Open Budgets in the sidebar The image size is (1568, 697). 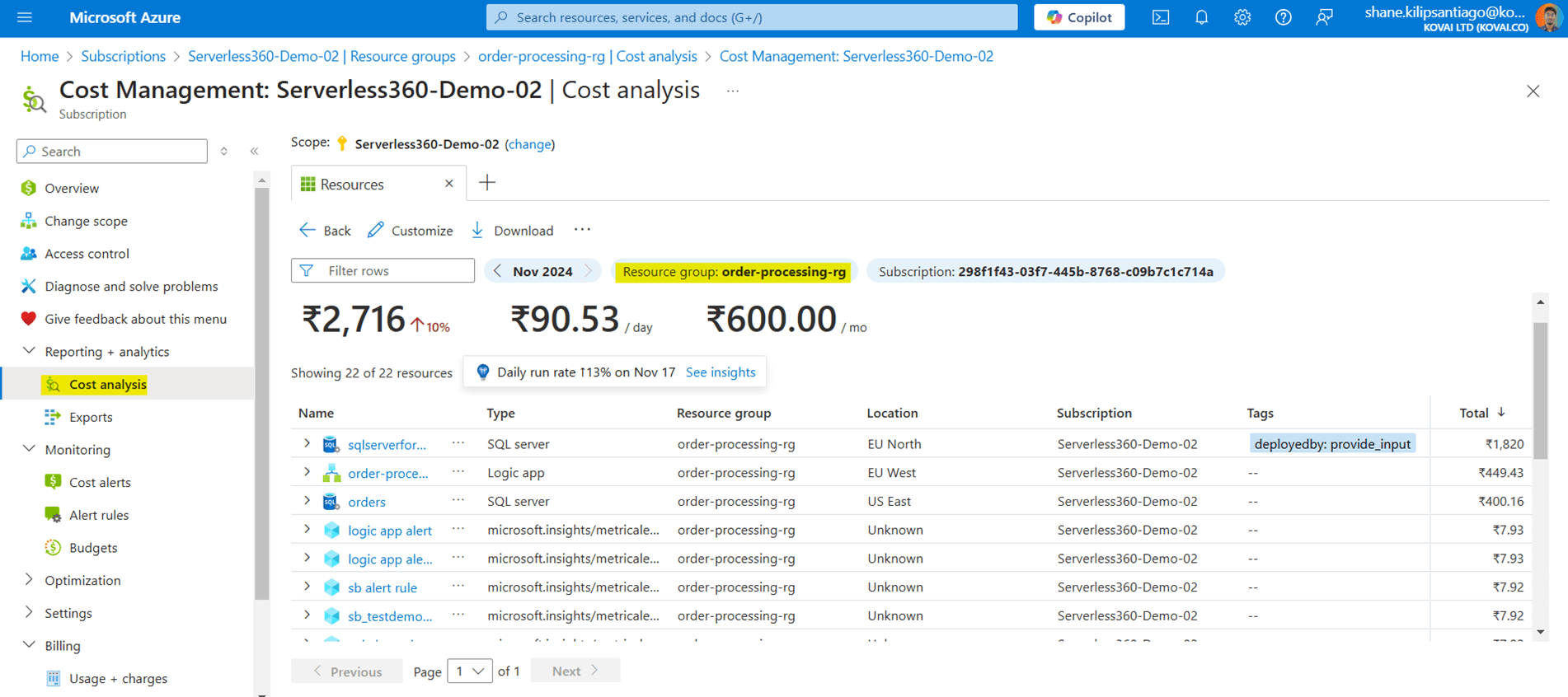click(x=93, y=548)
